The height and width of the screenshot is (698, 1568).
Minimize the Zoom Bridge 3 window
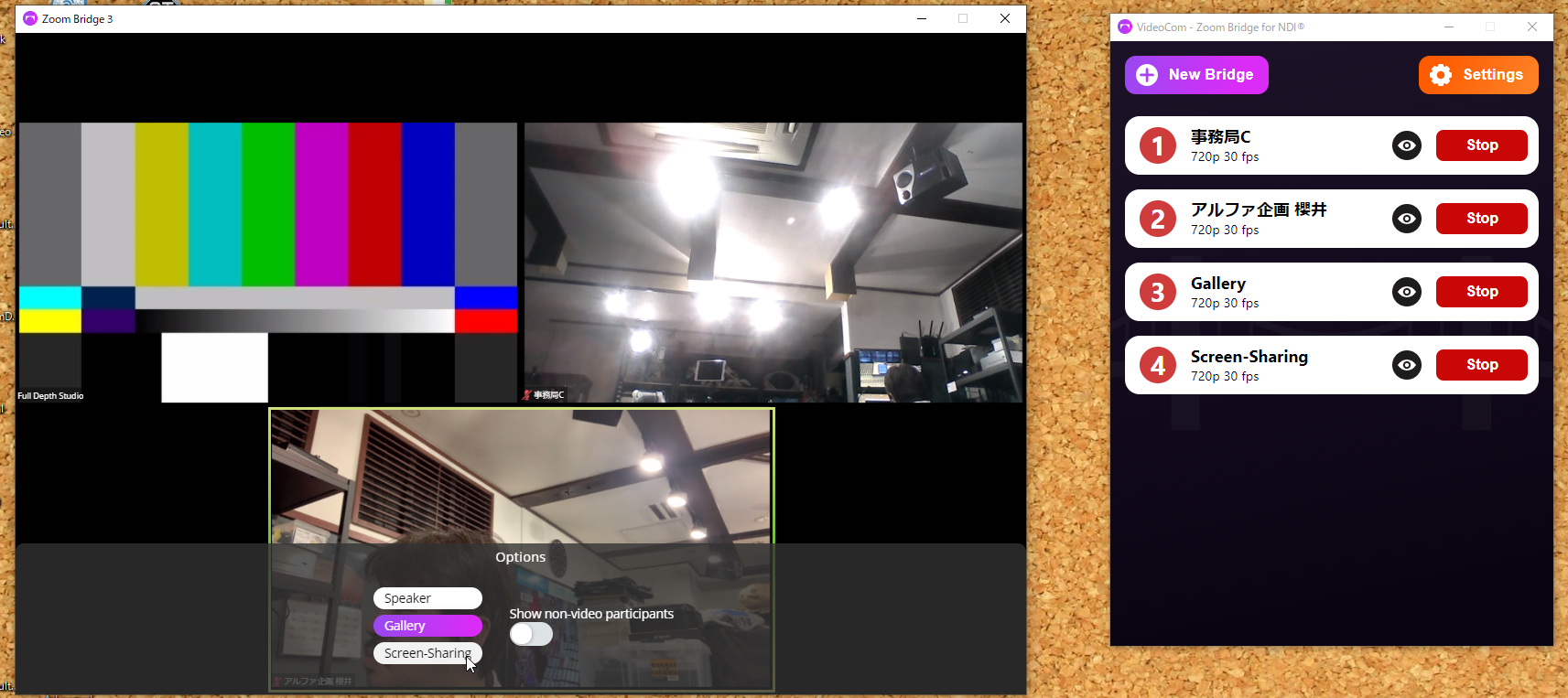tap(922, 18)
